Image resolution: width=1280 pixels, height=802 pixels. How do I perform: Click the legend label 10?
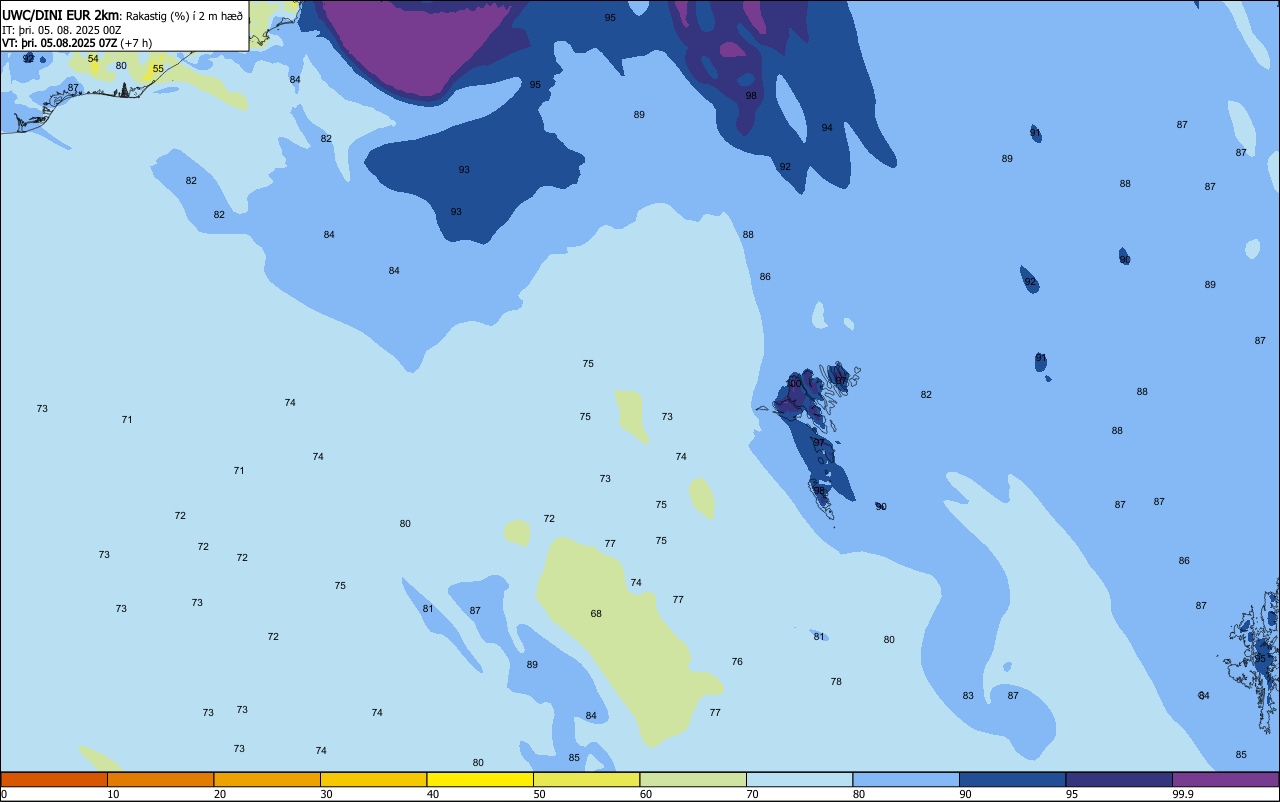point(113,794)
